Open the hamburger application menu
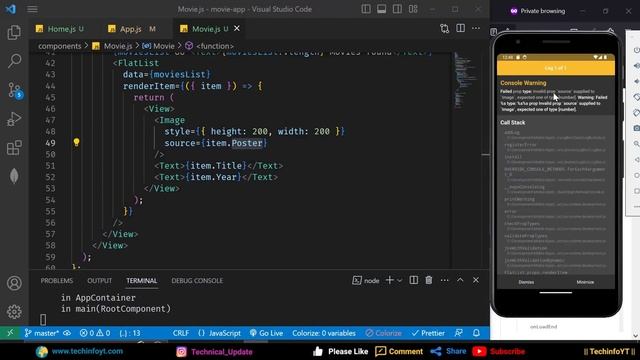The width and height of the screenshot is (640, 360). tap(32, 9)
